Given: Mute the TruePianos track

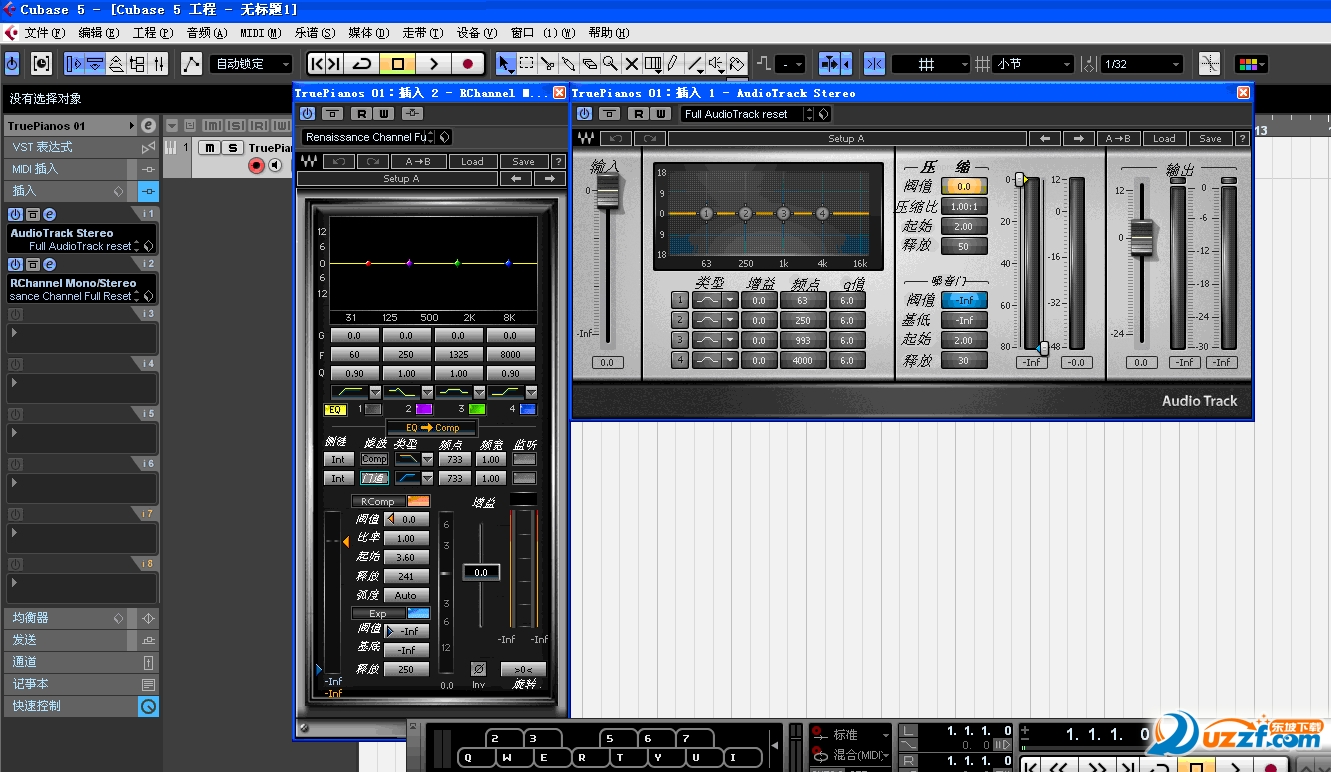Looking at the screenshot, I should coord(209,148).
